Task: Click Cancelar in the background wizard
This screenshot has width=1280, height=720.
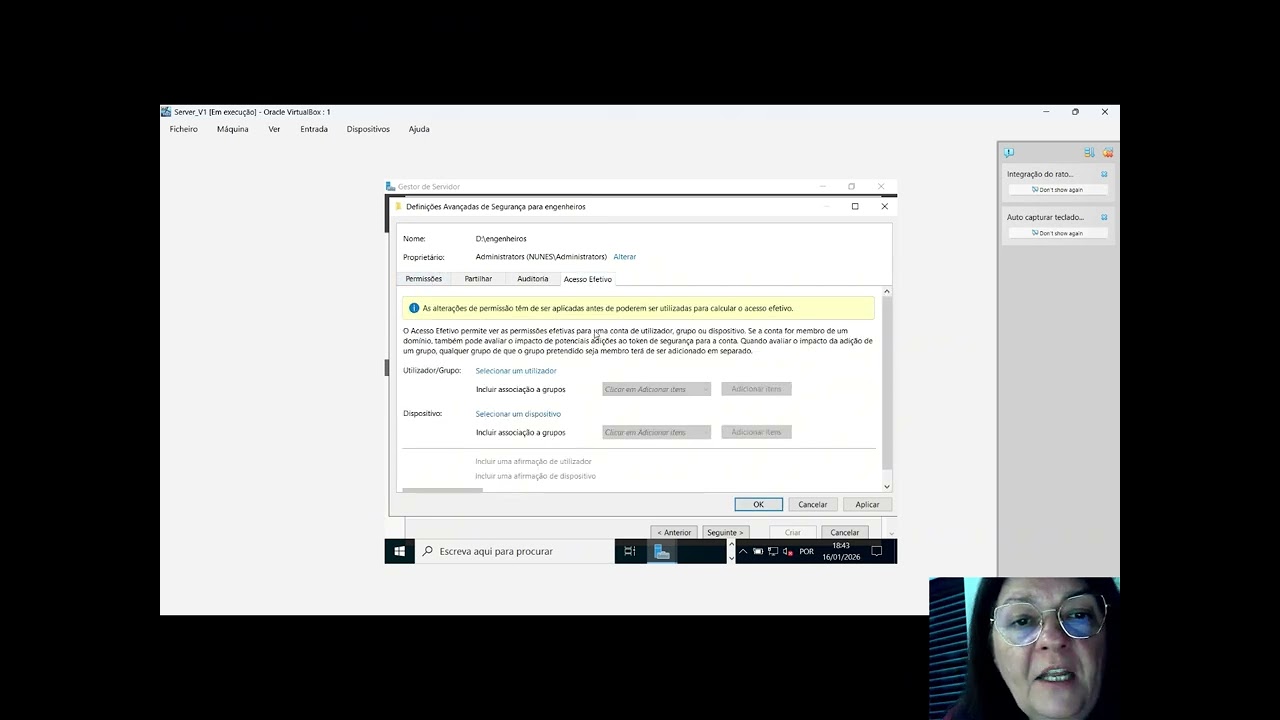Action: coord(844,532)
